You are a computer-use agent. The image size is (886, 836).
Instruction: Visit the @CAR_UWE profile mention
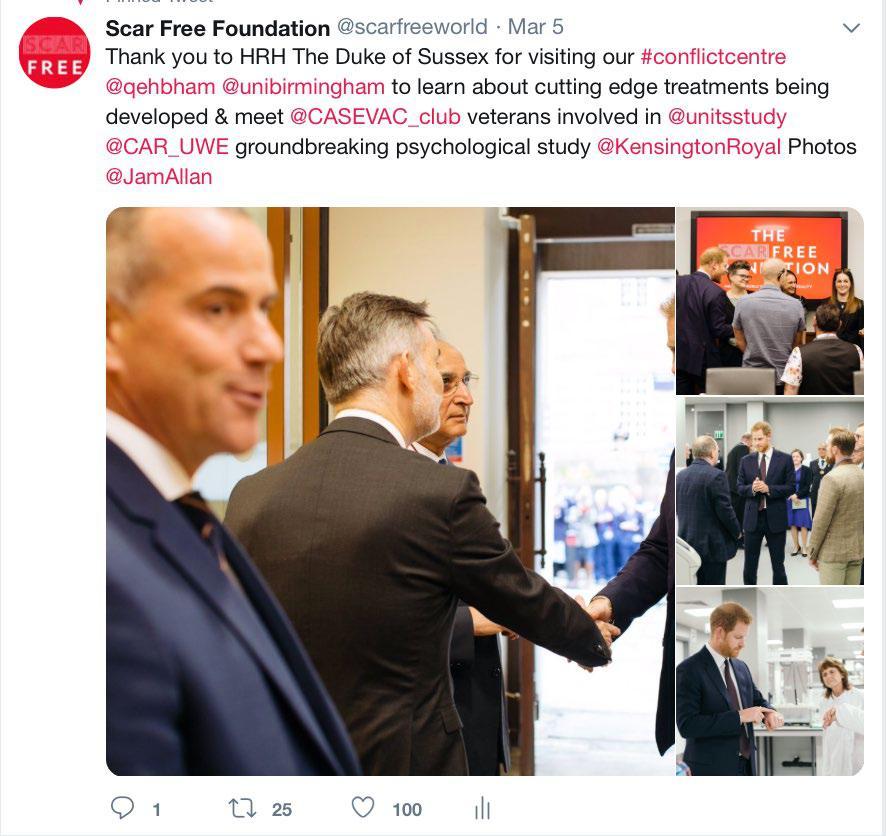(167, 147)
